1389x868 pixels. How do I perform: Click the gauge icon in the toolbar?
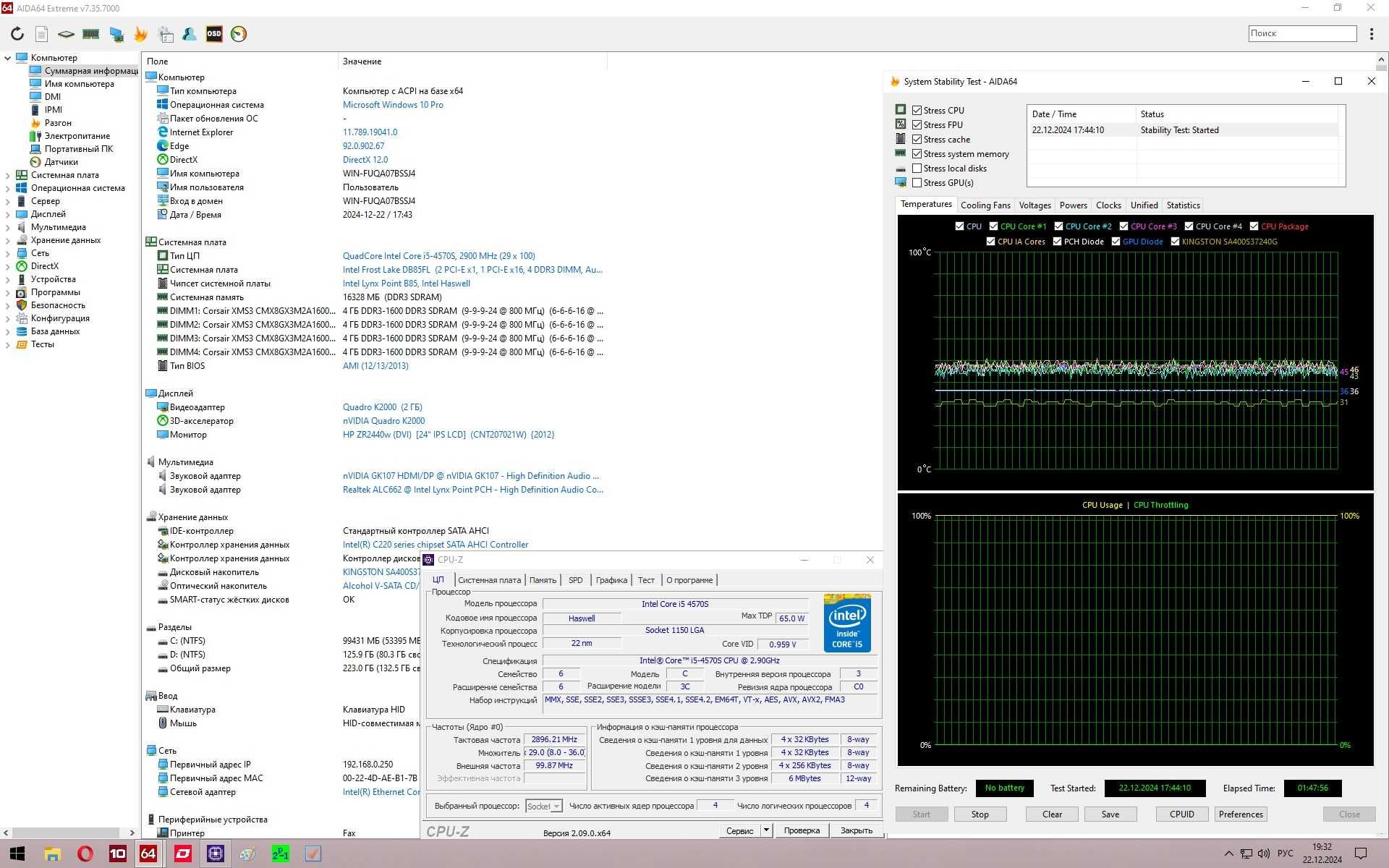239,33
